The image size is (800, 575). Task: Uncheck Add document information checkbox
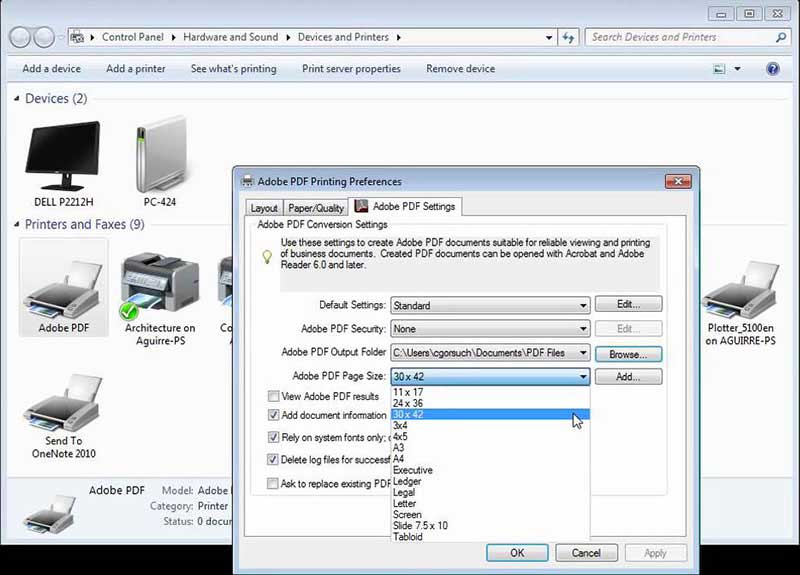[273, 415]
